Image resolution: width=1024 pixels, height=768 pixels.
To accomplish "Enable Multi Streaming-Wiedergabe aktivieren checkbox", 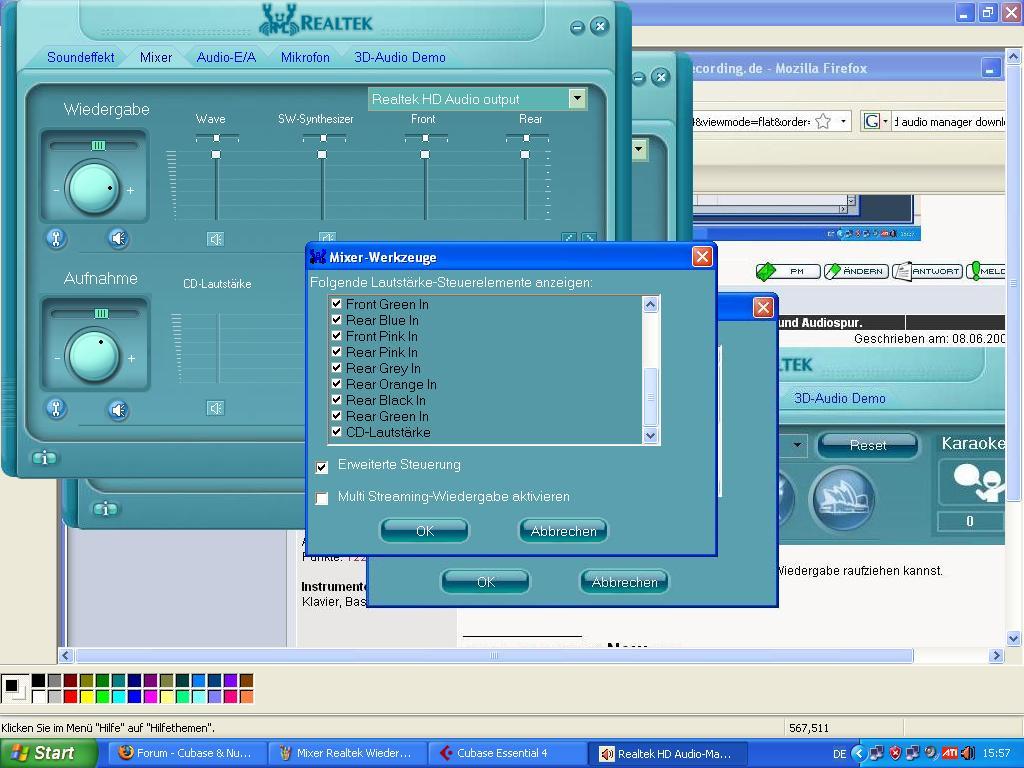I will coord(322,499).
